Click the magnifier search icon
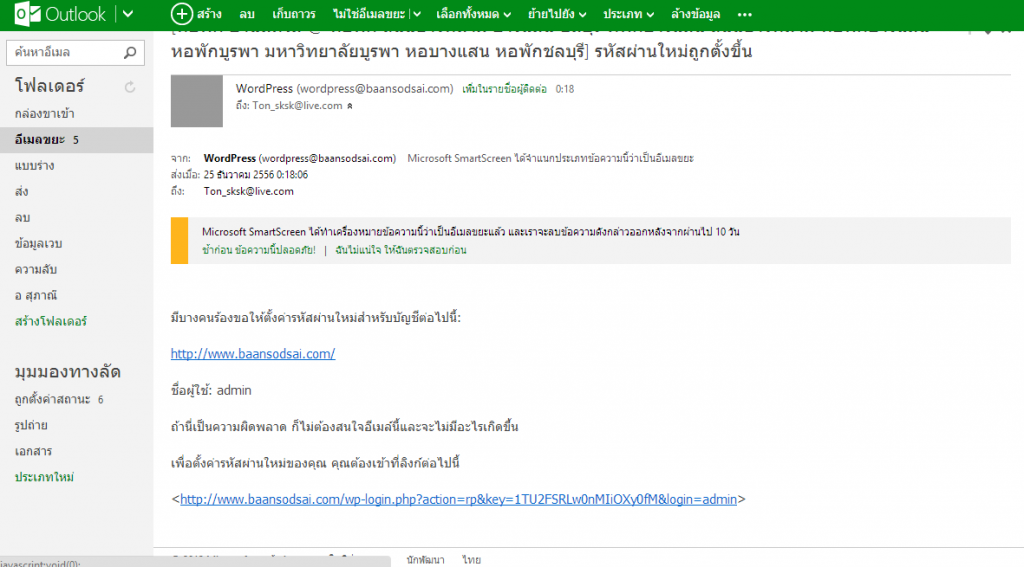The image size is (1024, 567). coord(130,52)
